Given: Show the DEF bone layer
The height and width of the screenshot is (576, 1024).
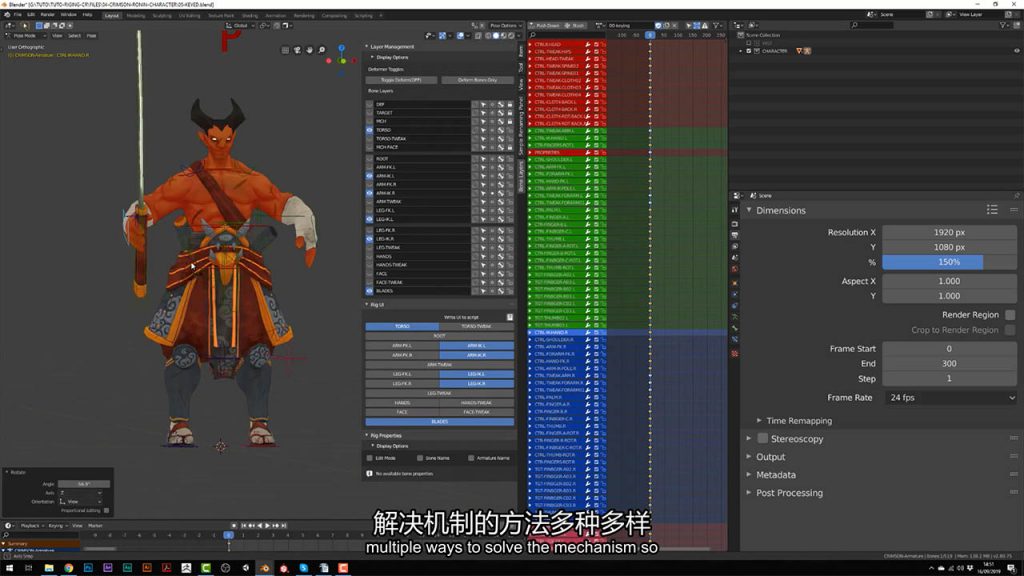Looking at the screenshot, I should pos(370,104).
